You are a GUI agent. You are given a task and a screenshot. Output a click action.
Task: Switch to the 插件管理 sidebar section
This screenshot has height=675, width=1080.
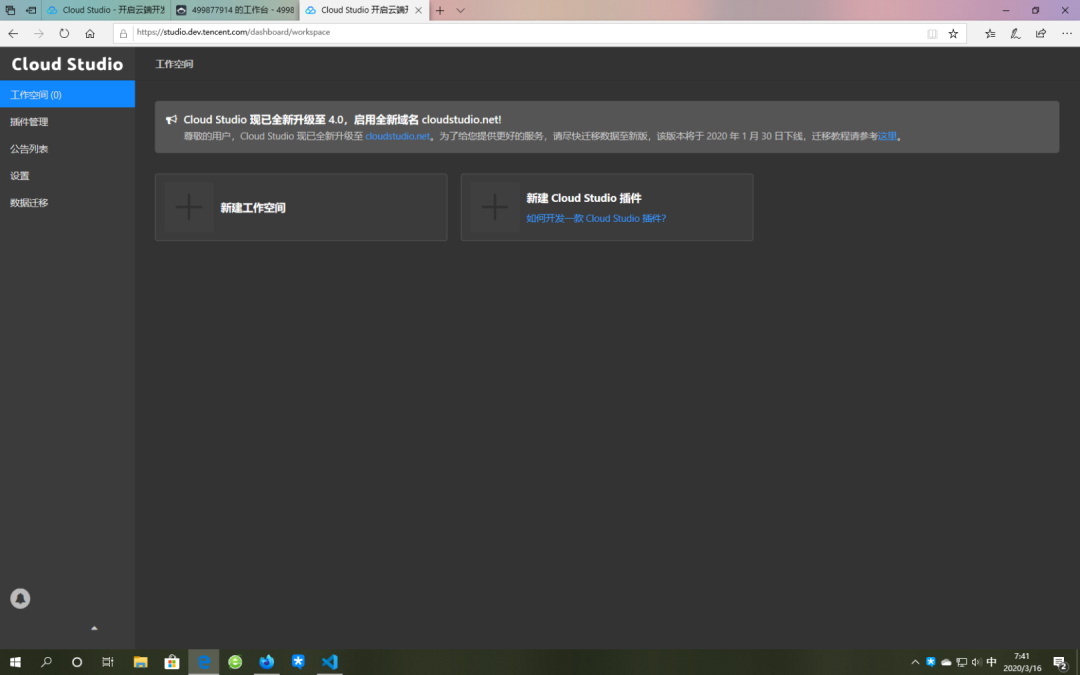point(30,121)
